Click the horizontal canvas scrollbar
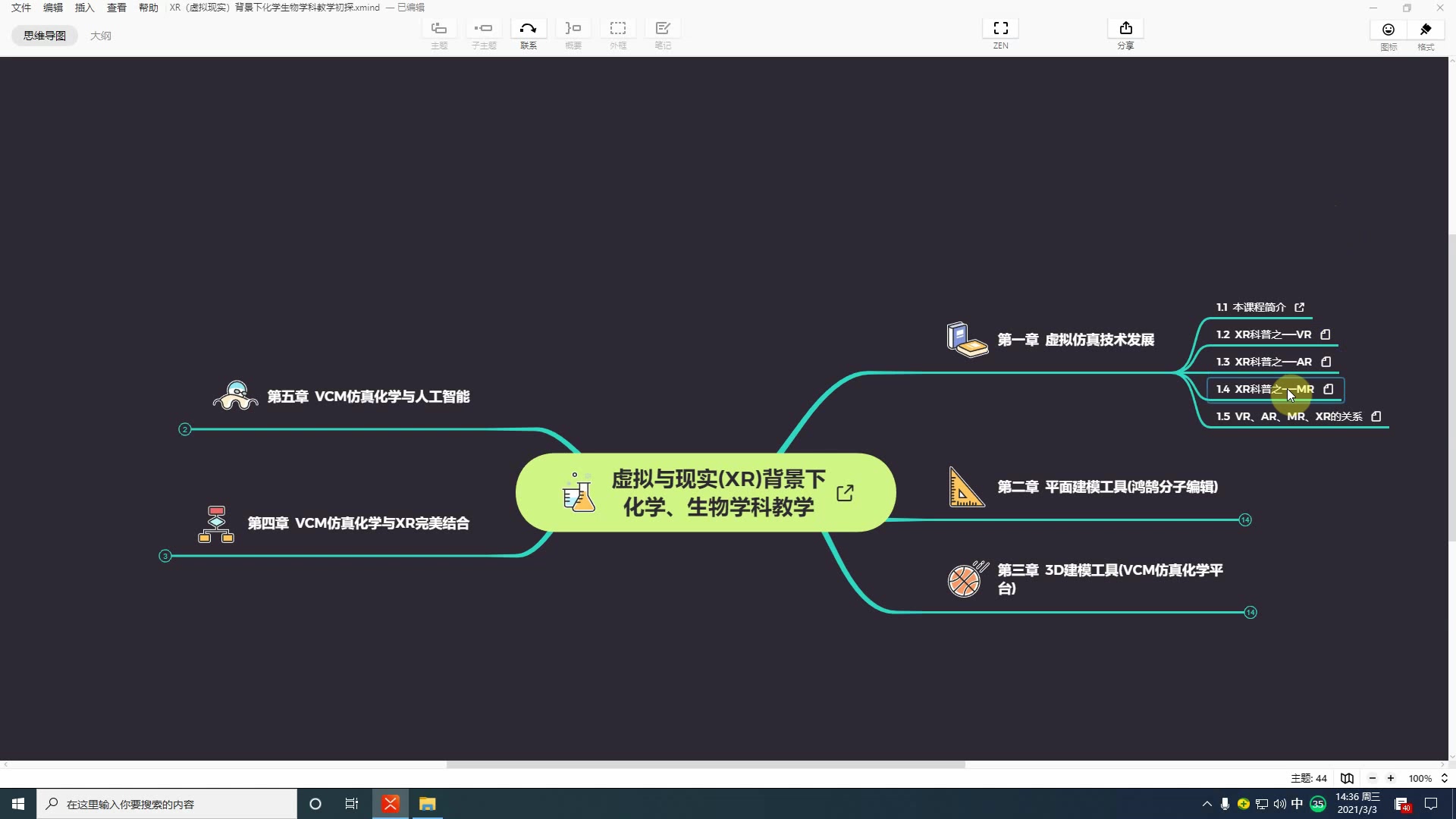Viewport: 1456px width, 819px height. point(705,764)
